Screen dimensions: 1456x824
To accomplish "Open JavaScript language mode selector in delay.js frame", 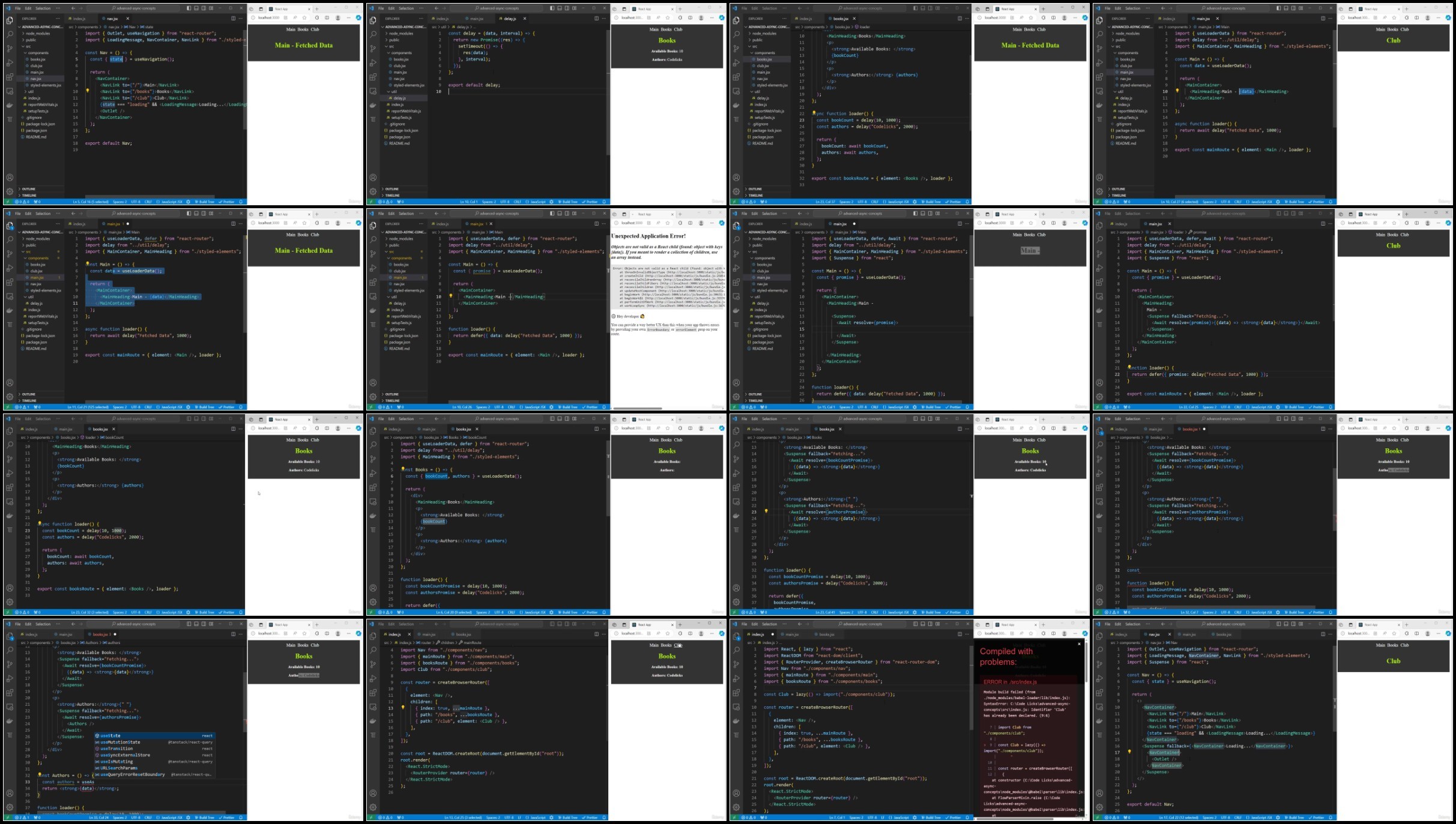I will (537, 202).
